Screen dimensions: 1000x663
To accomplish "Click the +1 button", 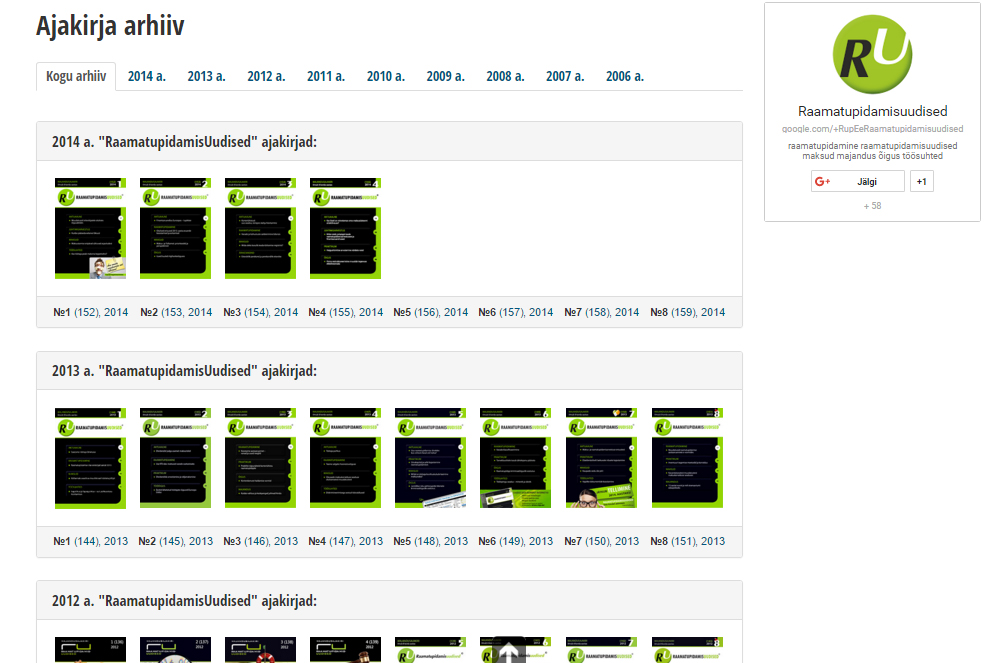I will click(x=922, y=182).
